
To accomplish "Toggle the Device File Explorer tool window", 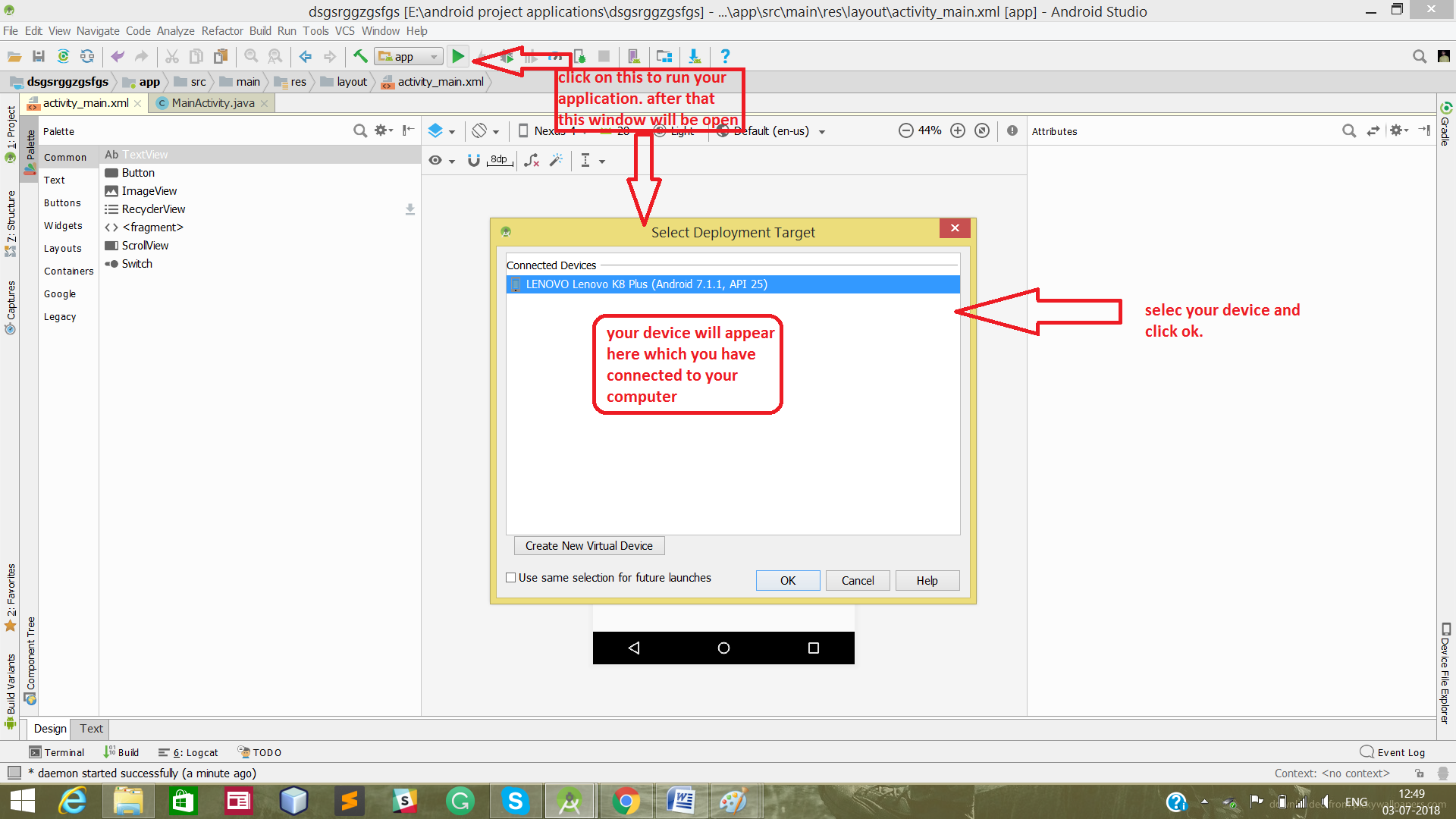I will [x=1445, y=673].
